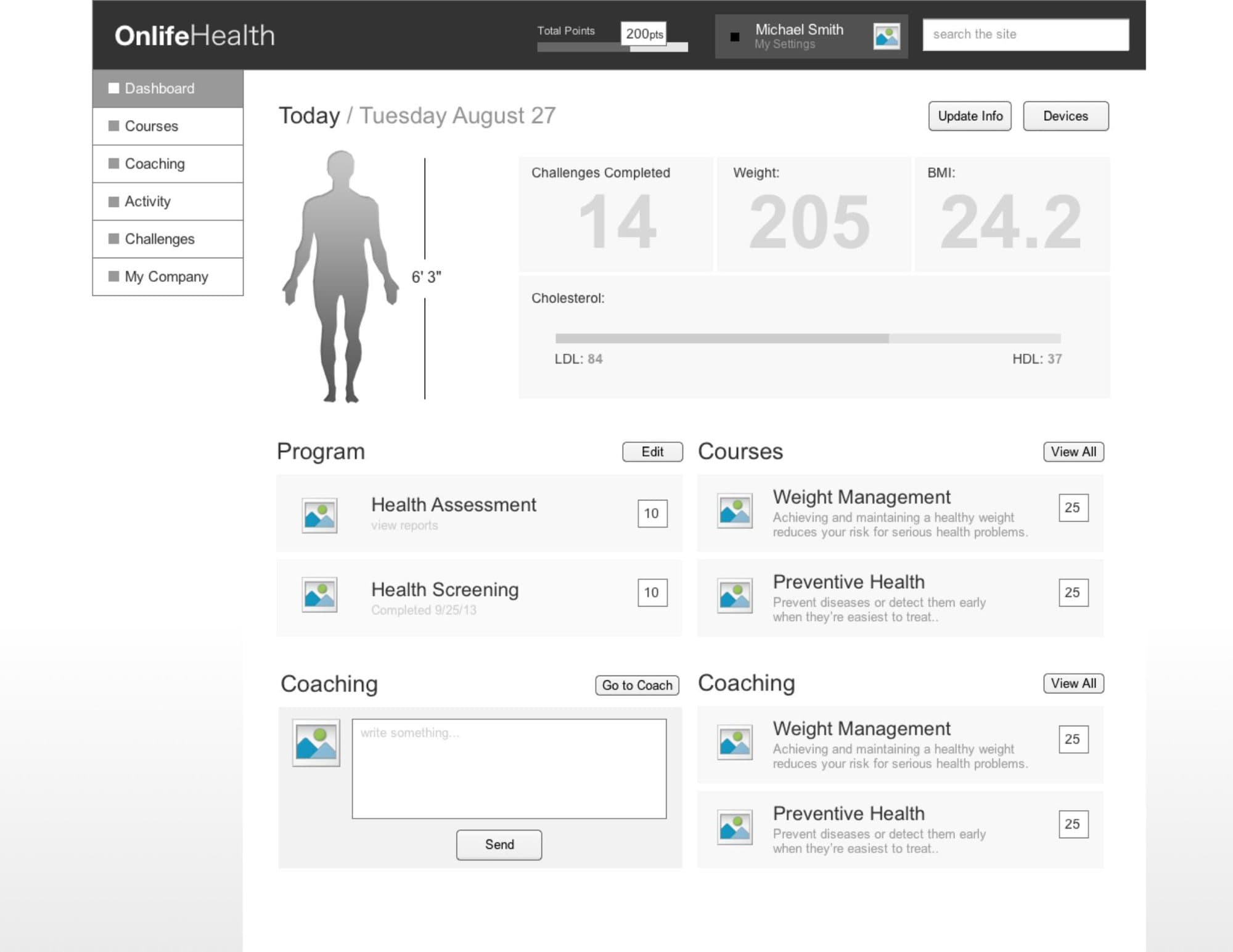
Task: Click the Devices button
Action: [1066, 116]
